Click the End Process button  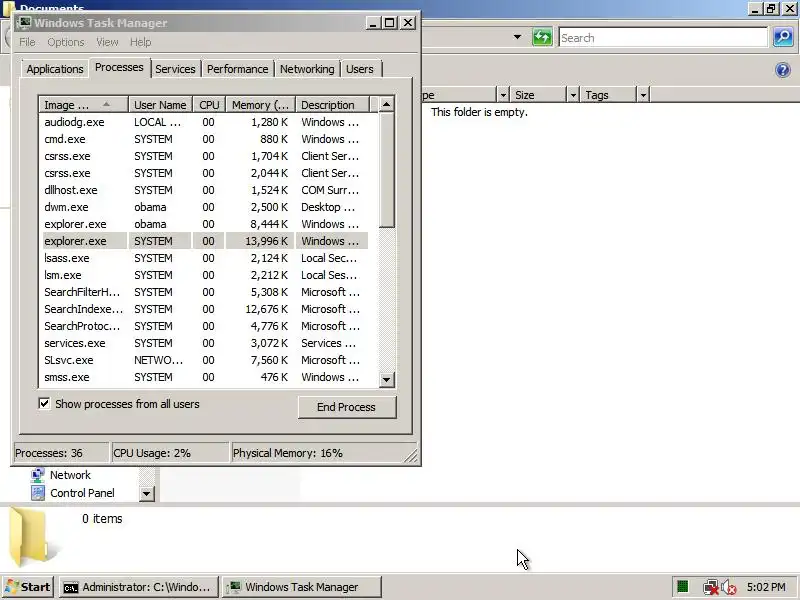pos(346,407)
